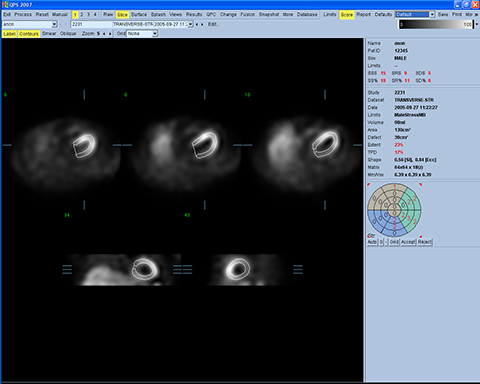Click the Exit button in the toolbar
Viewport: 480px width, 384px height.
coord(7,14)
